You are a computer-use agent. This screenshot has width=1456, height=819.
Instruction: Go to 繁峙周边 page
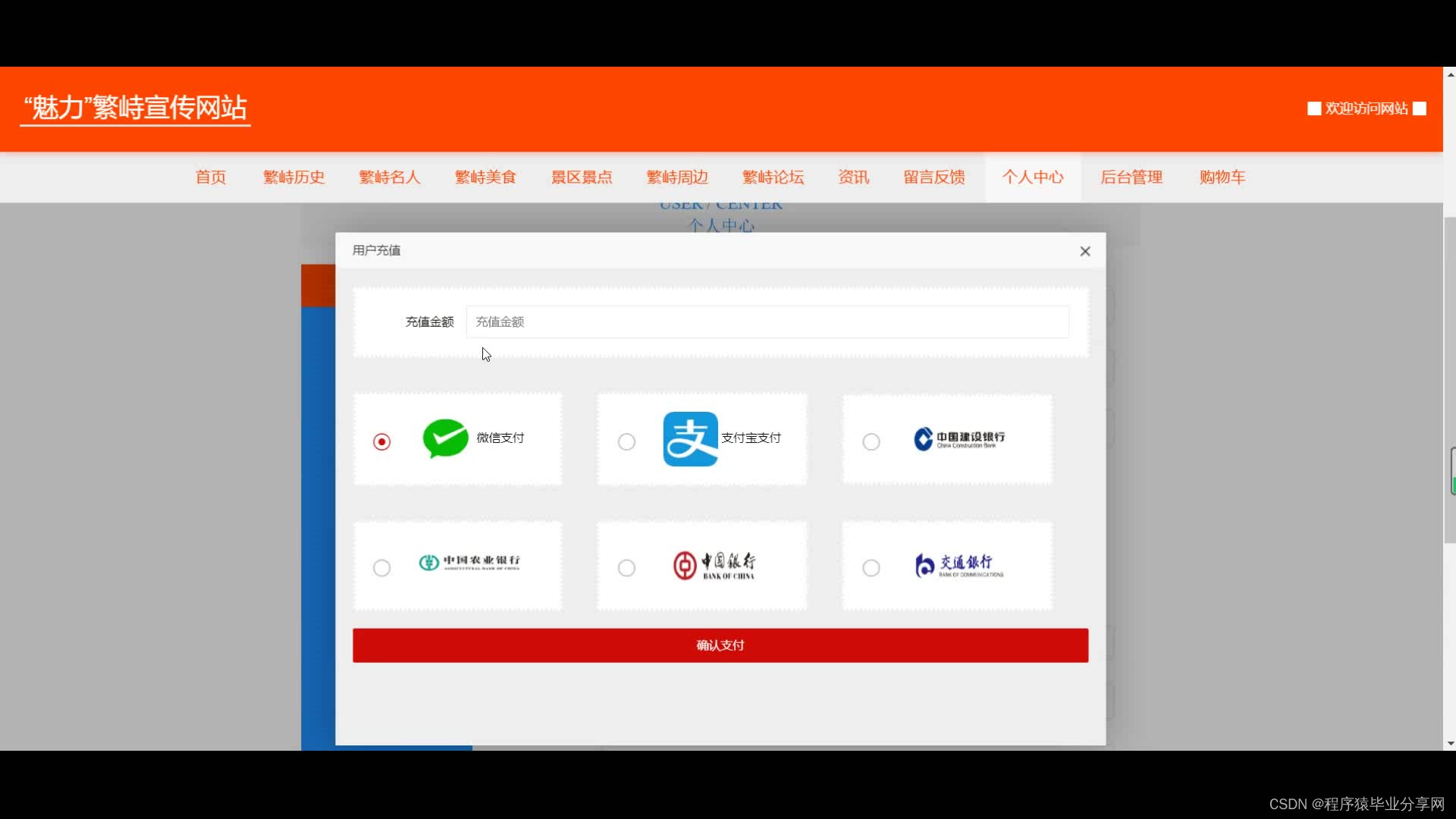click(x=677, y=177)
